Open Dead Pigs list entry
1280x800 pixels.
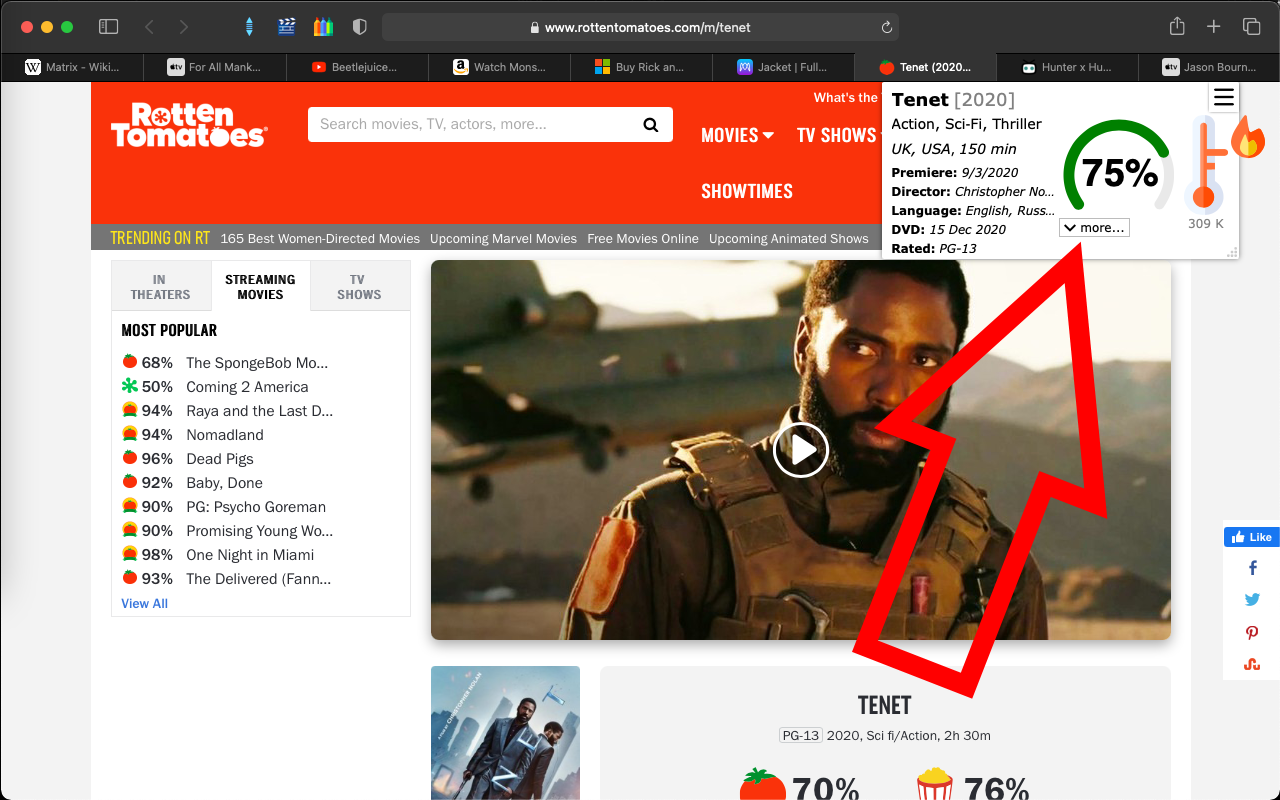point(220,459)
